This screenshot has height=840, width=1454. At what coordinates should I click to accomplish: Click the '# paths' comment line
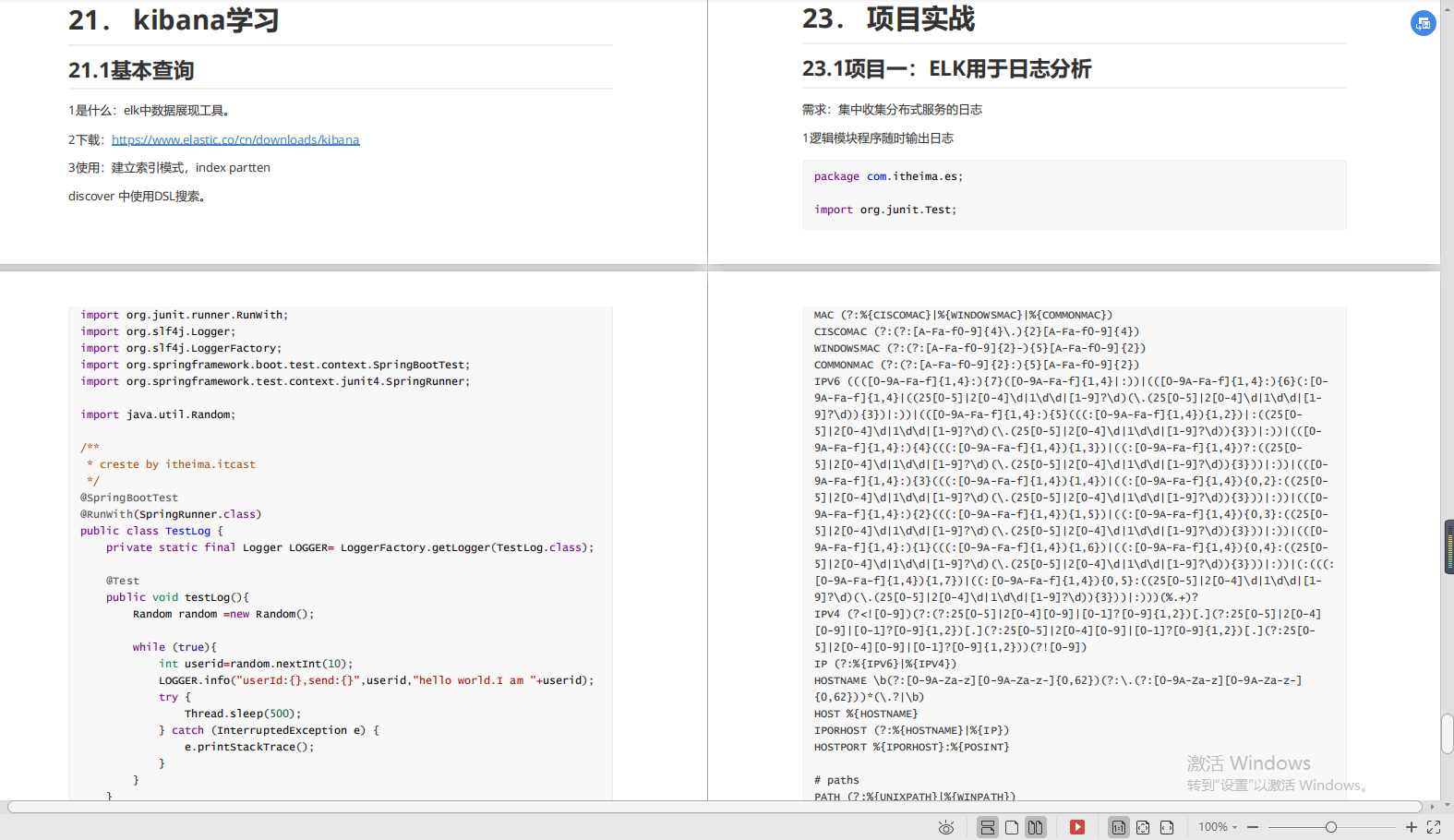click(836, 780)
